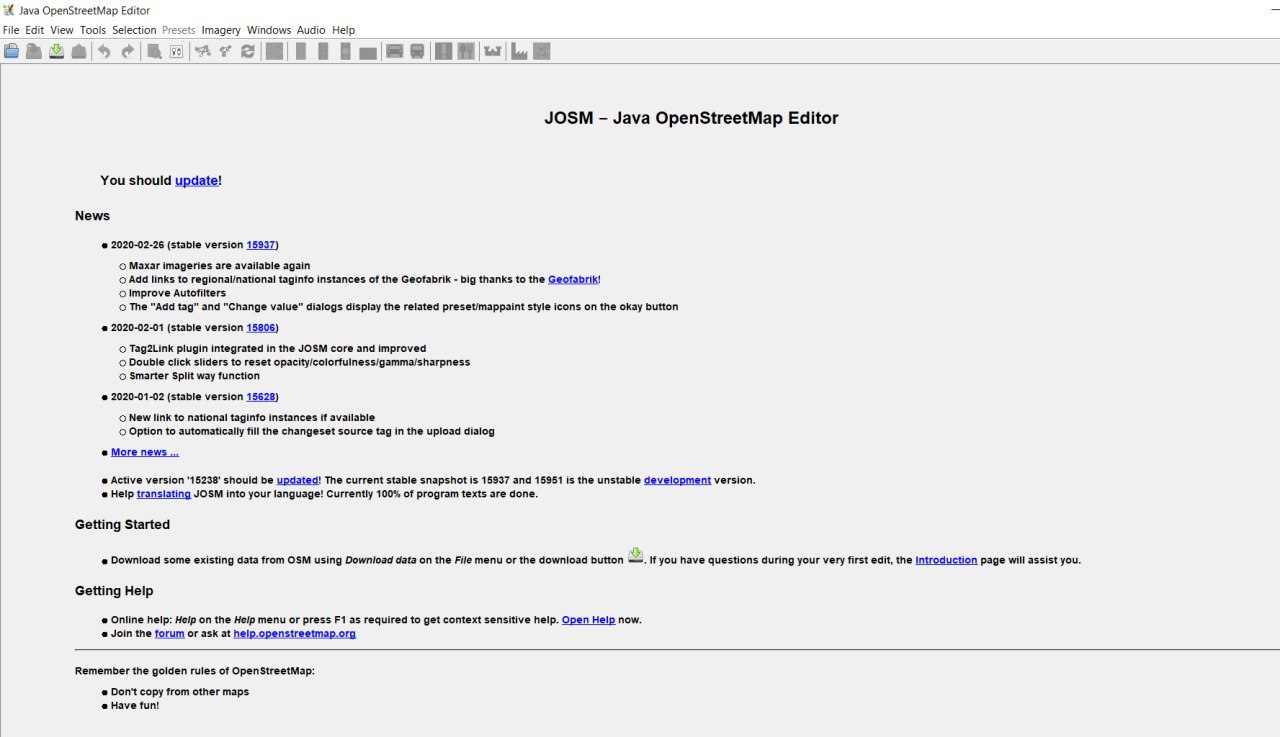Click the 'Open Help' link
Image resolution: width=1280 pixels, height=737 pixels.
coord(588,620)
